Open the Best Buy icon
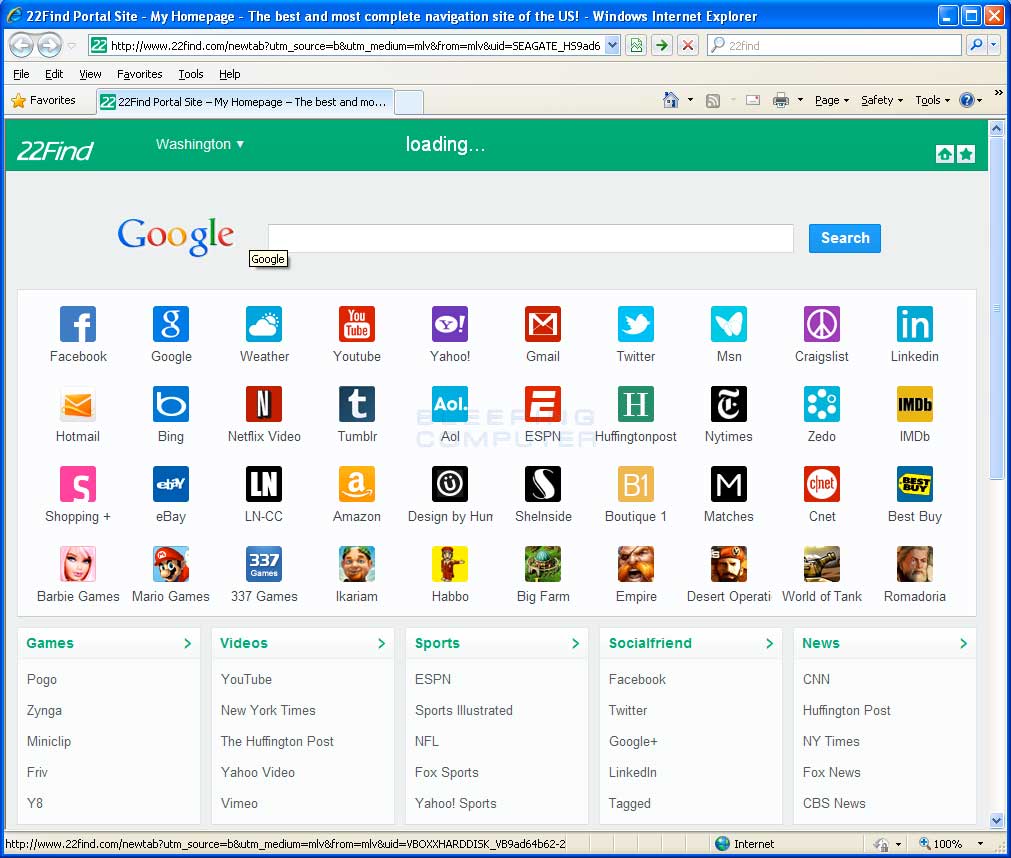The height and width of the screenshot is (858, 1011). (x=914, y=483)
